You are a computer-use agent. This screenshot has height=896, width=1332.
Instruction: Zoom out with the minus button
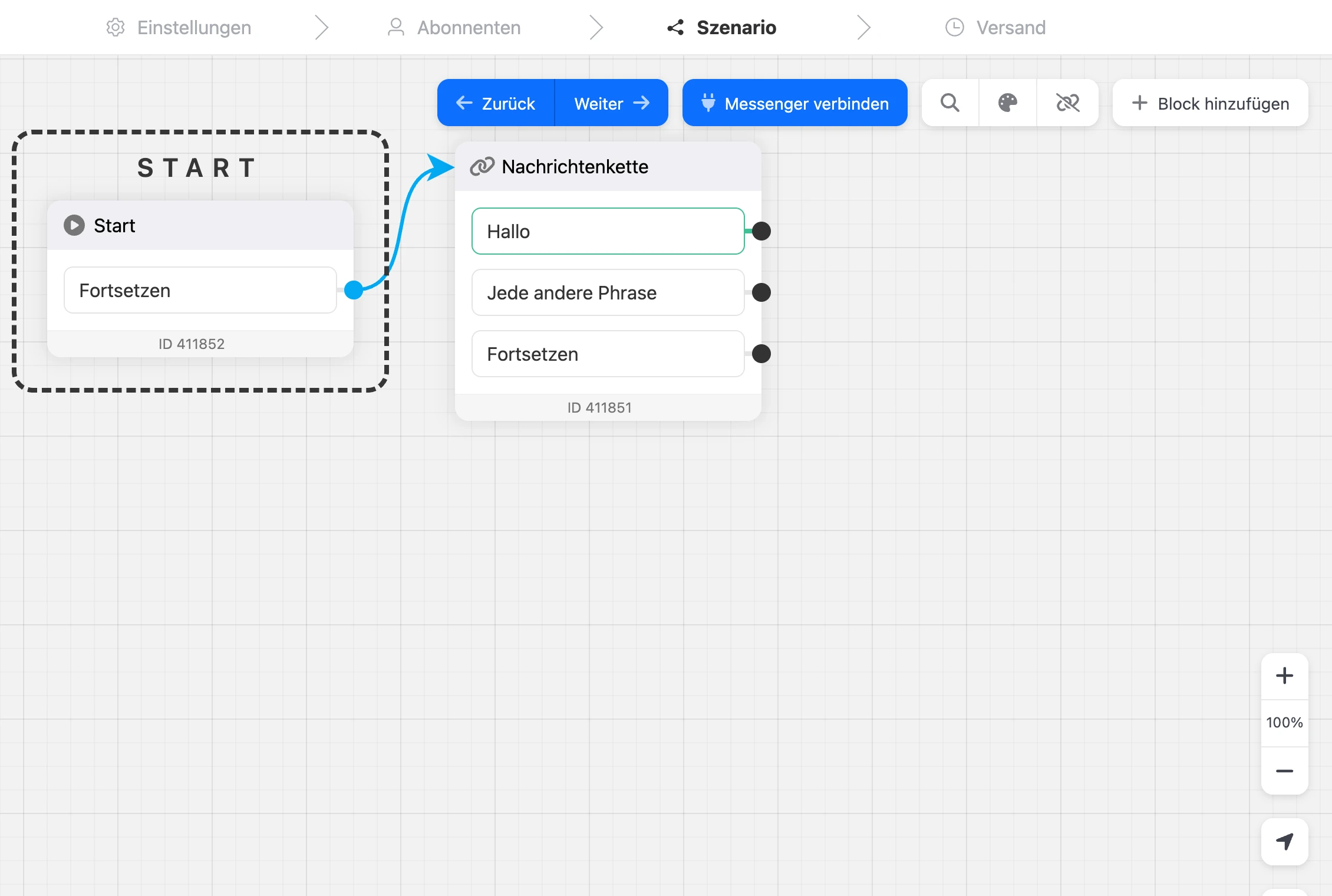(1284, 771)
